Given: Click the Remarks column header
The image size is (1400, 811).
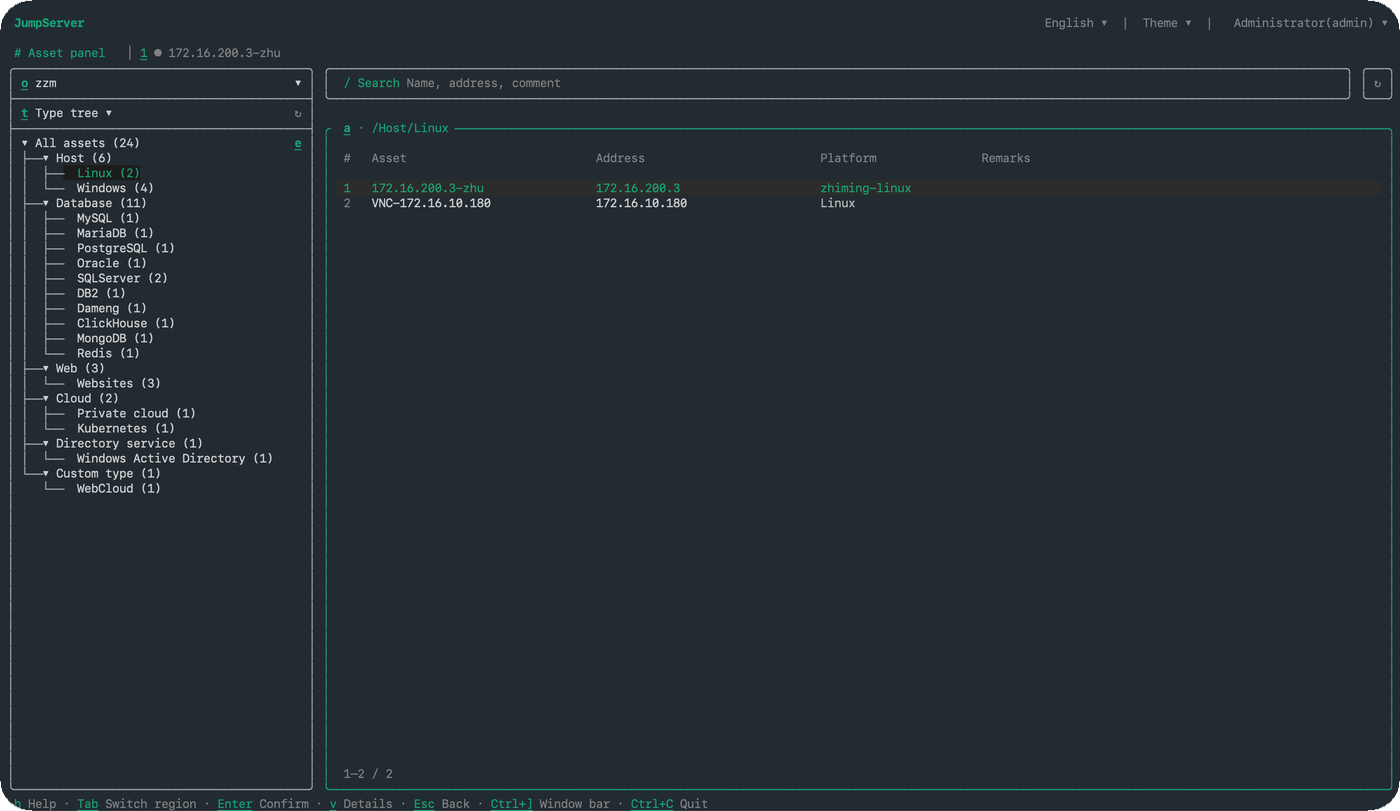Looking at the screenshot, I should click(x=1005, y=159).
